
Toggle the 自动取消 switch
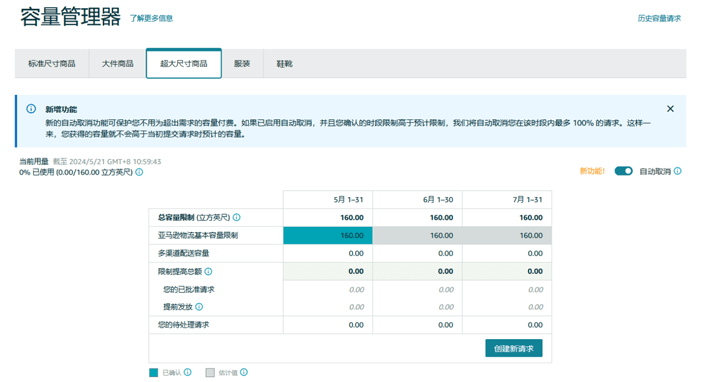(x=624, y=171)
